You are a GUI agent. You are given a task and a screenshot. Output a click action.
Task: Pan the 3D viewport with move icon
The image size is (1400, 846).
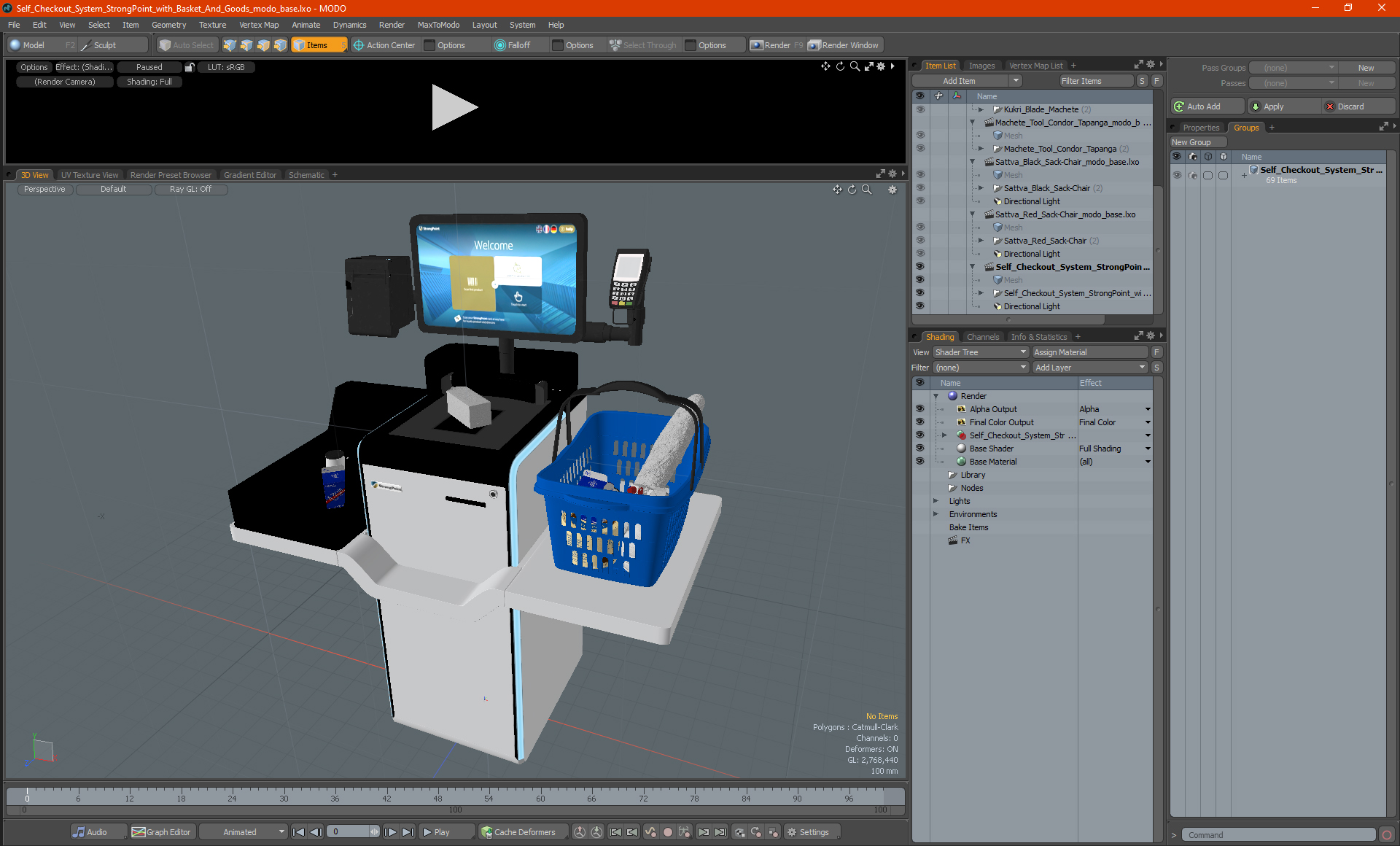(837, 190)
